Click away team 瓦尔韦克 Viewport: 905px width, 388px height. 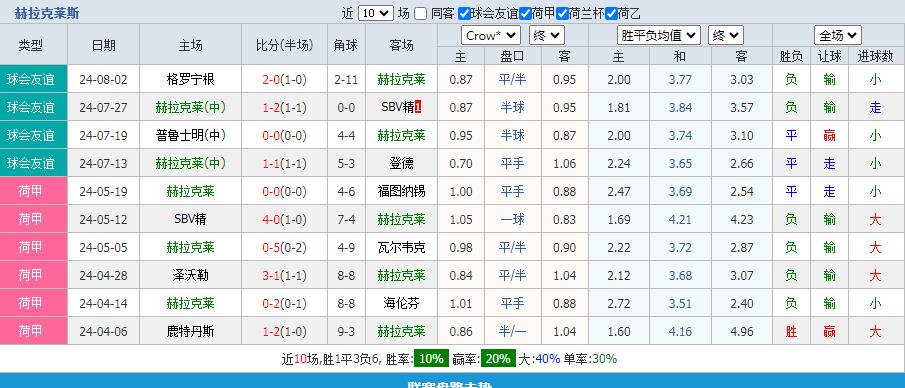(402, 247)
